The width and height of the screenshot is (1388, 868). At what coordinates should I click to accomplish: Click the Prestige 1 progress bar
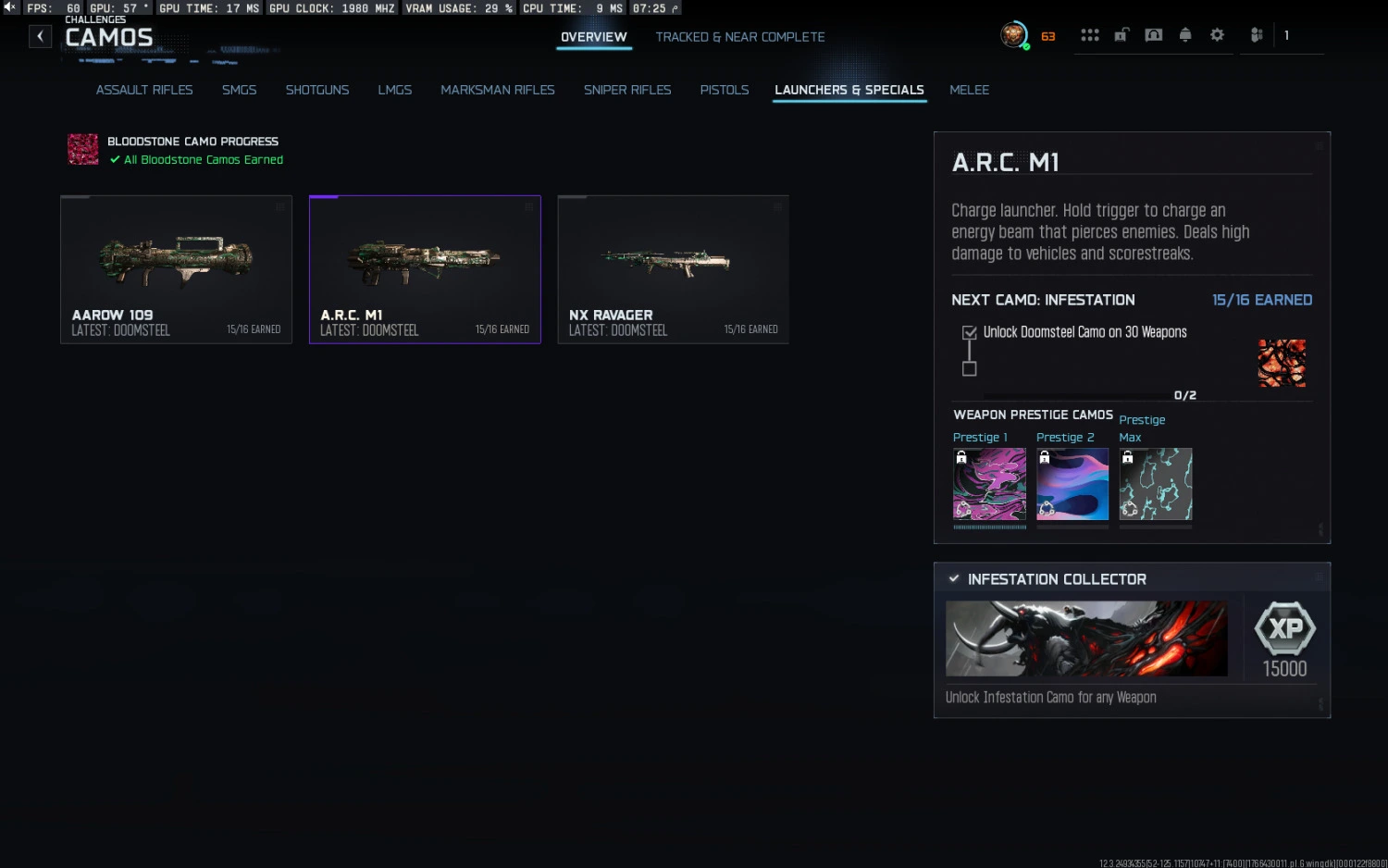[990, 527]
